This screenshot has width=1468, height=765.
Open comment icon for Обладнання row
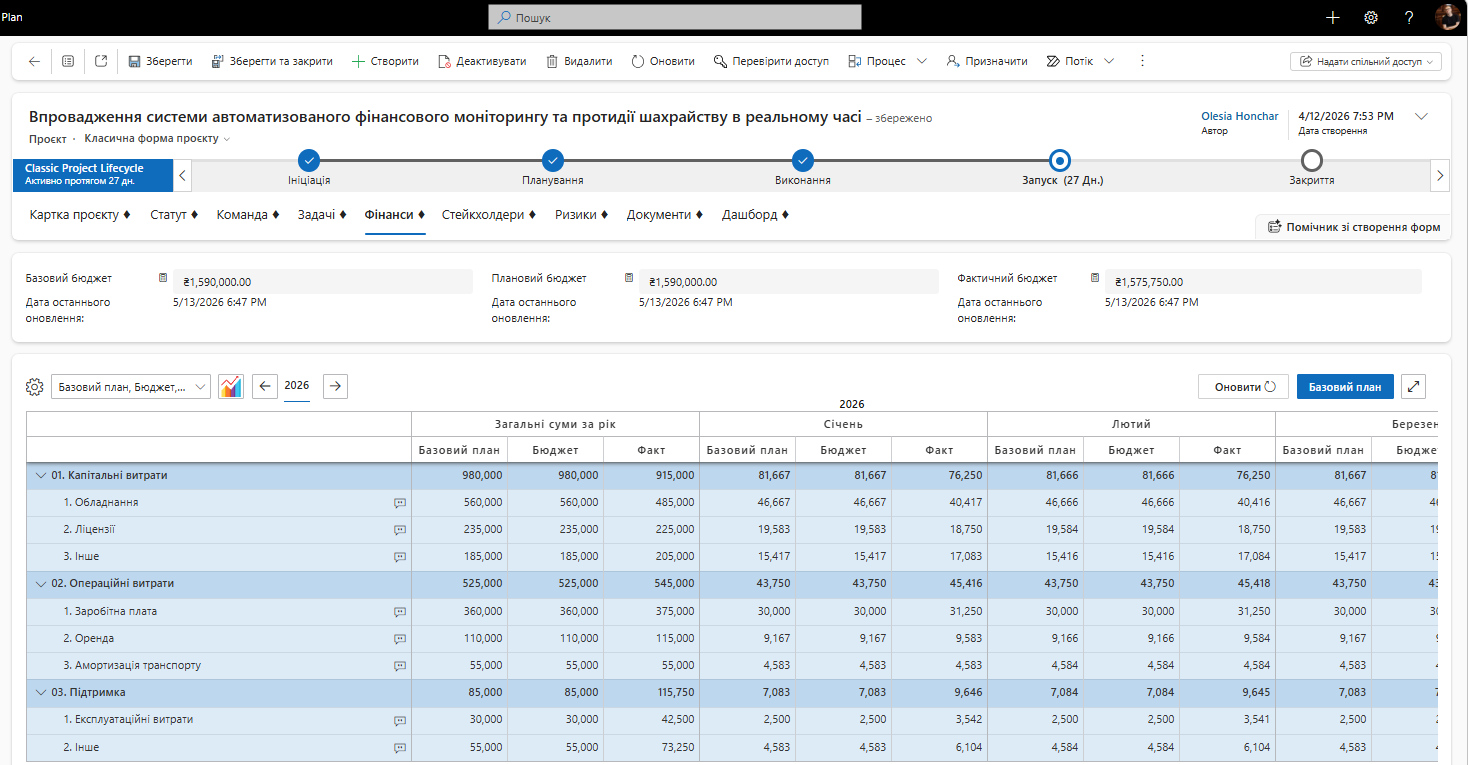[400, 503]
